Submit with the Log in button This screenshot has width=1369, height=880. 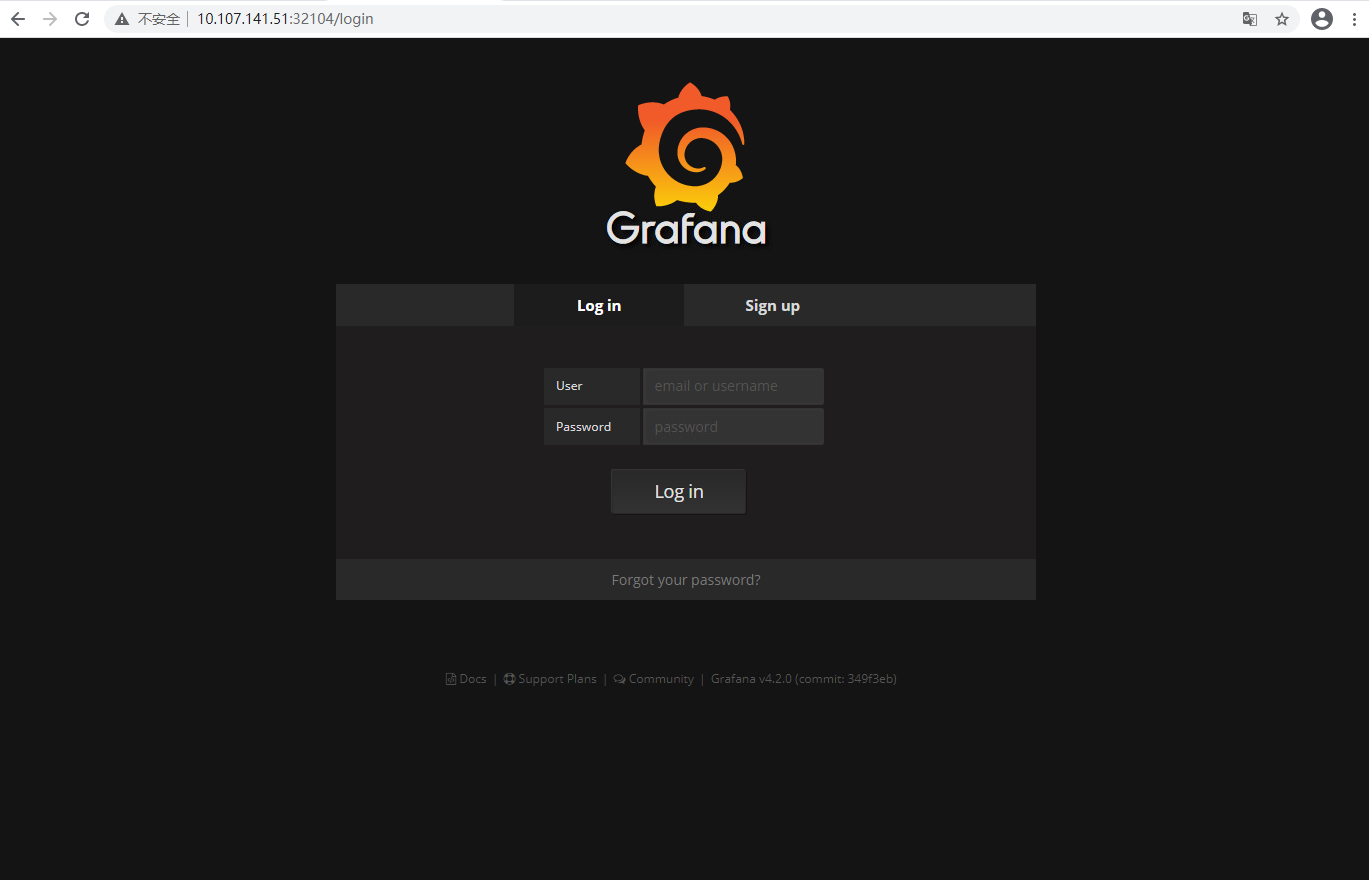[x=679, y=491]
